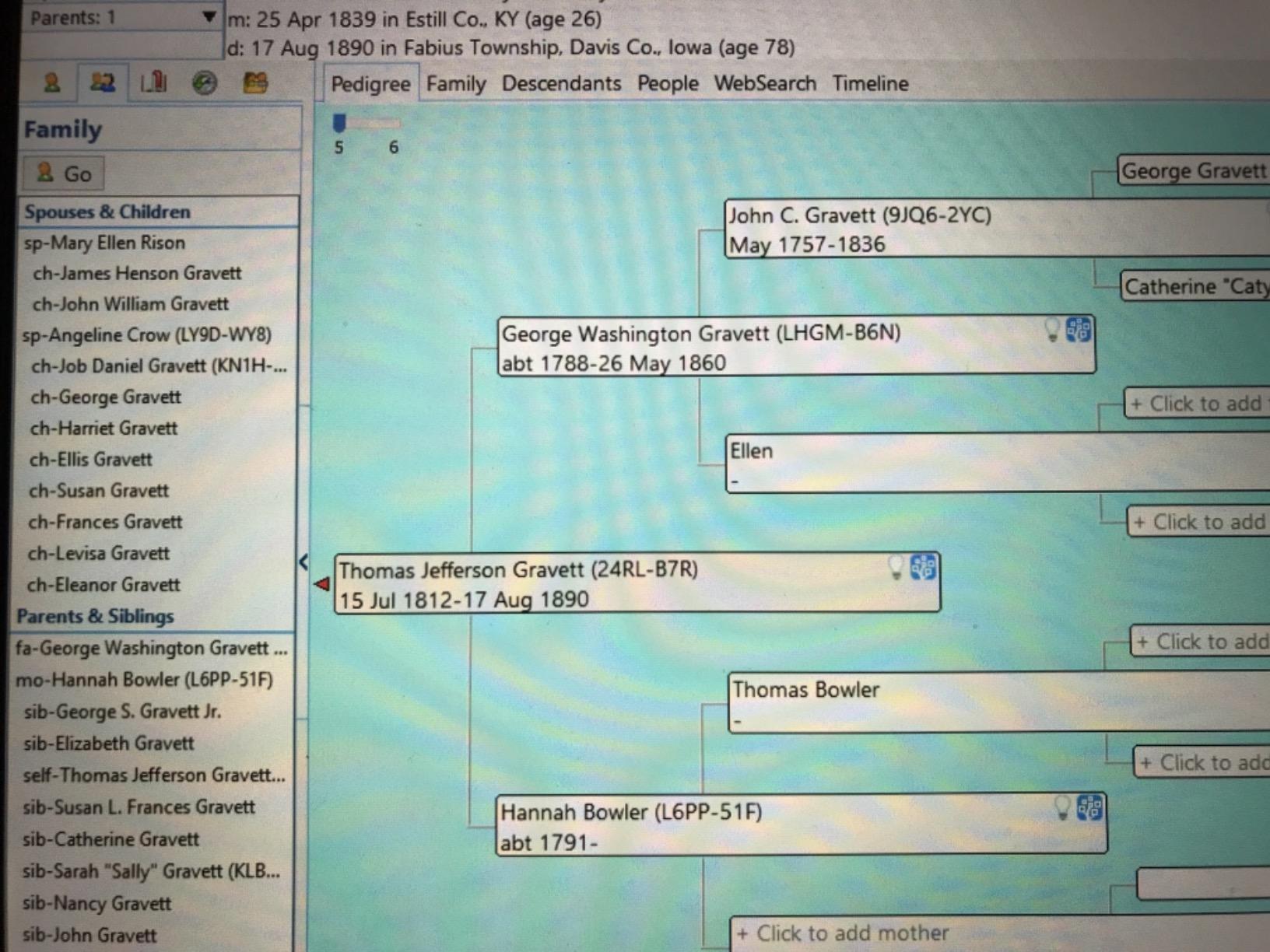
Task: Select fa-George Washington Gravett in sidebar
Action: coord(153,648)
